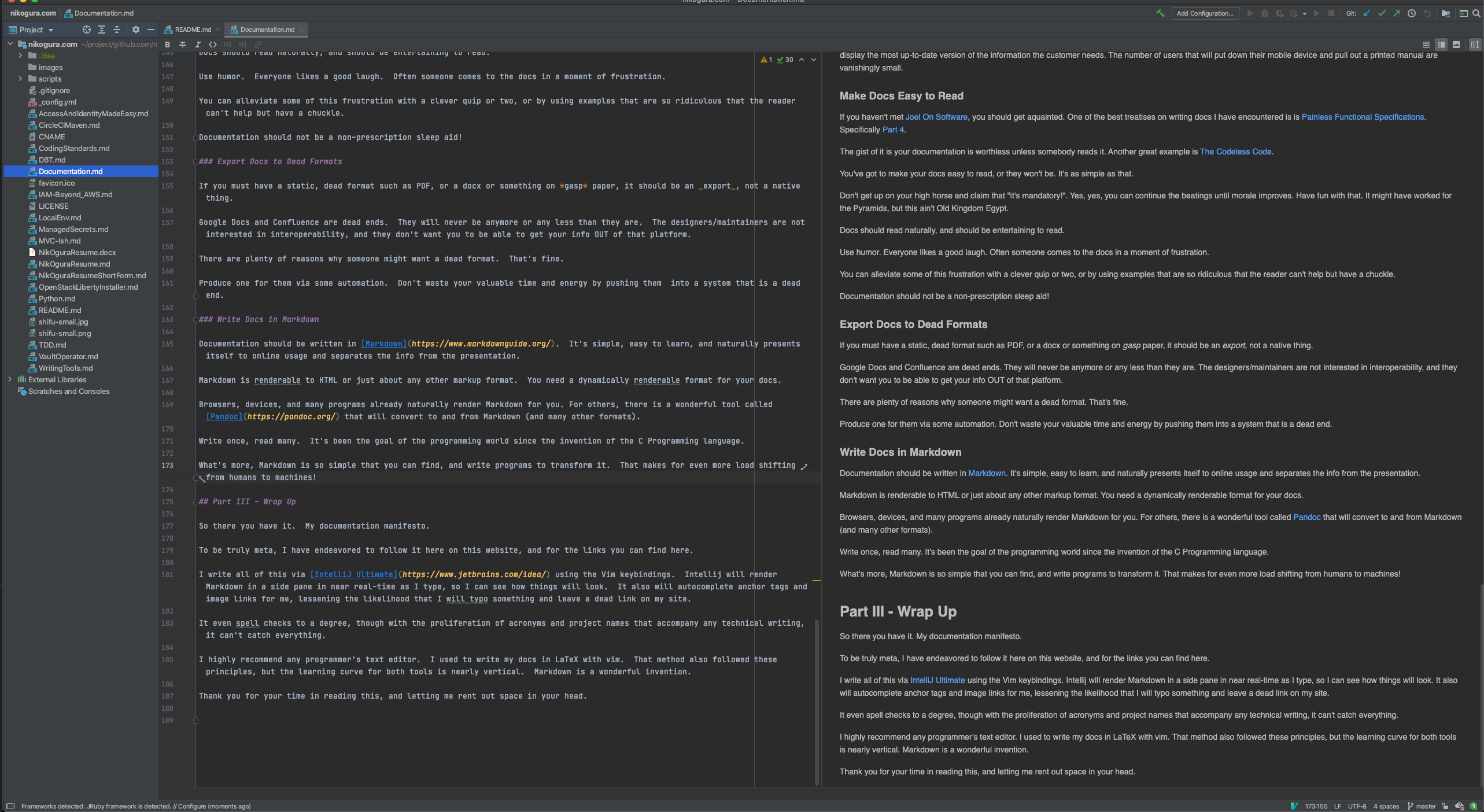Click the Git Update Project blue arrow
This screenshot has height=812, width=1484.
click(x=1367, y=13)
